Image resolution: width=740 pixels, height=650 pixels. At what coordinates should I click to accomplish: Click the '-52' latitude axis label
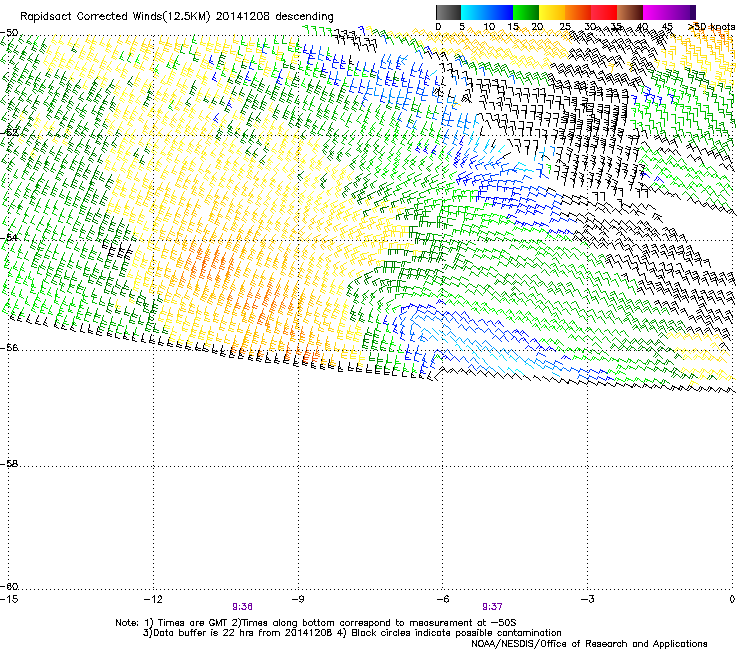pyautogui.click(x=9, y=132)
